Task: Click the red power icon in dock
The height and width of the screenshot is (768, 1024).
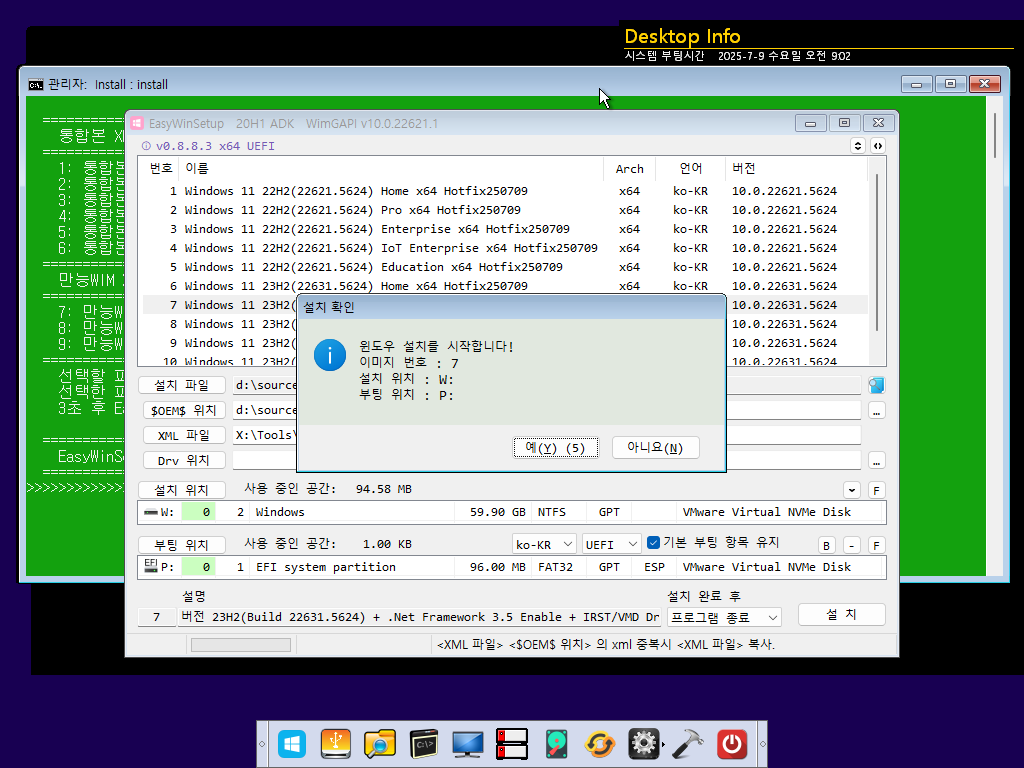Action: (732, 744)
